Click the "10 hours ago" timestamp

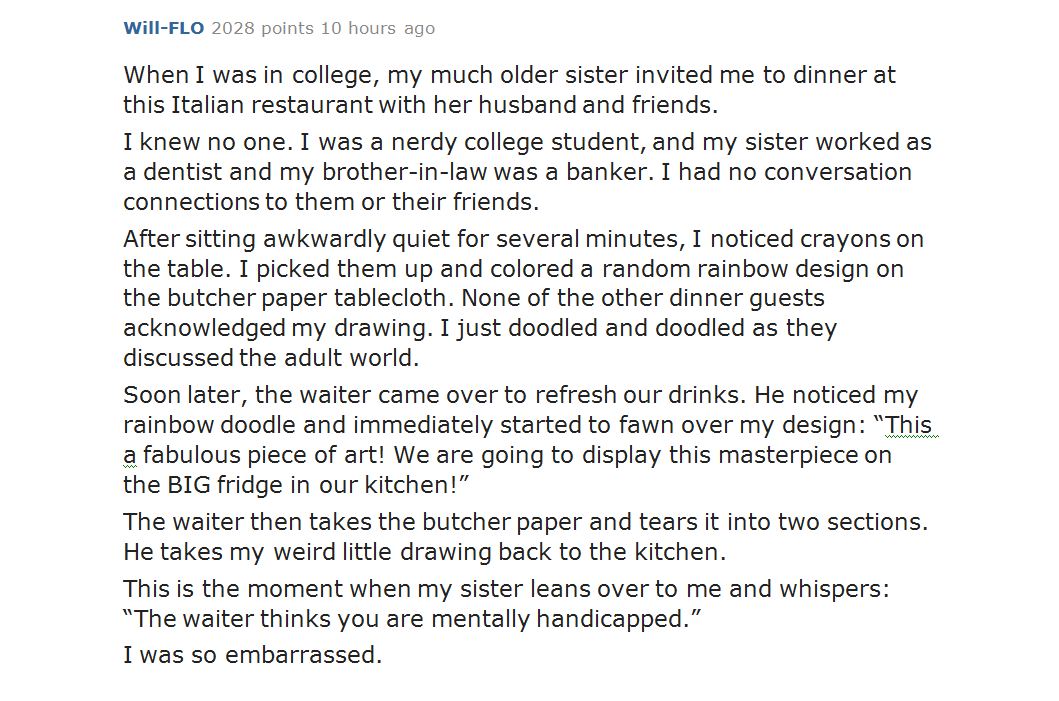[x=377, y=28]
